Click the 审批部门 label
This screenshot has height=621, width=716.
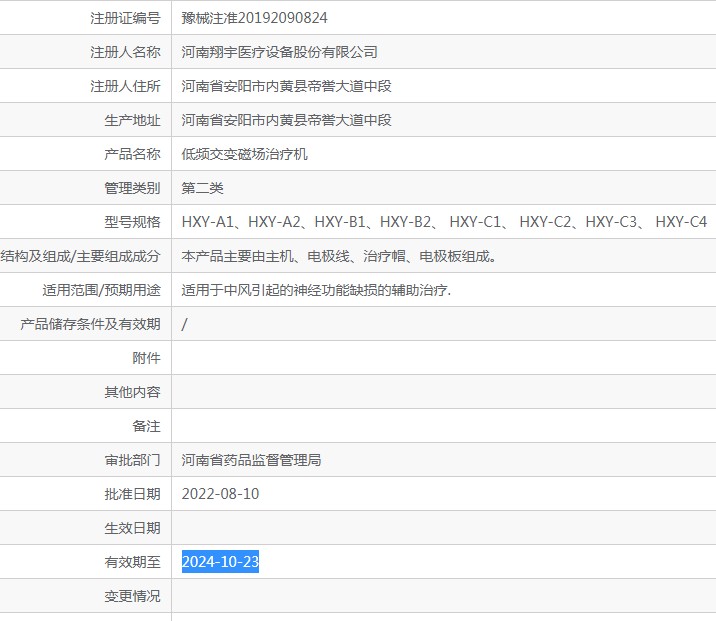coord(132,460)
